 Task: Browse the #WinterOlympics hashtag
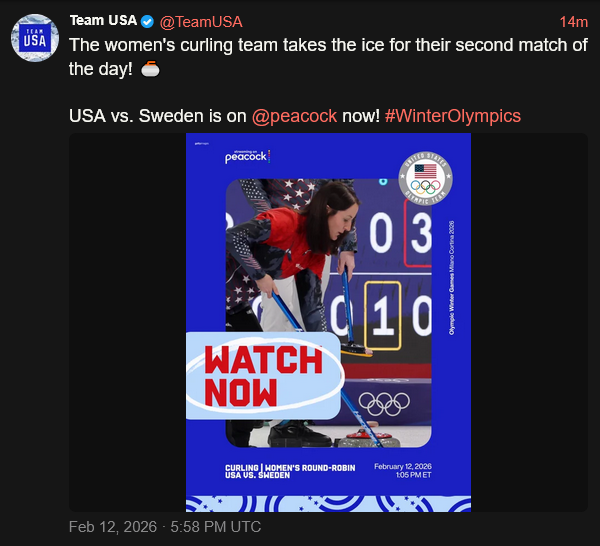click(x=452, y=116)
